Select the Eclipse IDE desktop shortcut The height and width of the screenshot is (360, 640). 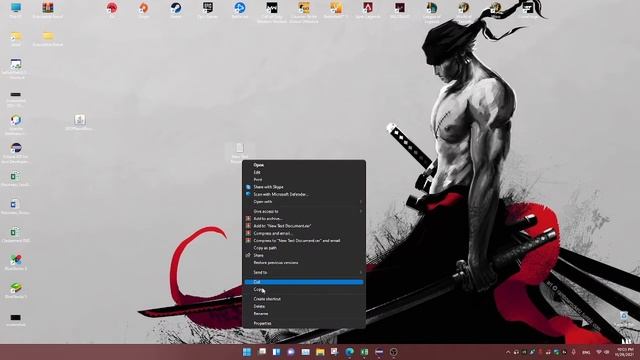tap(16, 153)
